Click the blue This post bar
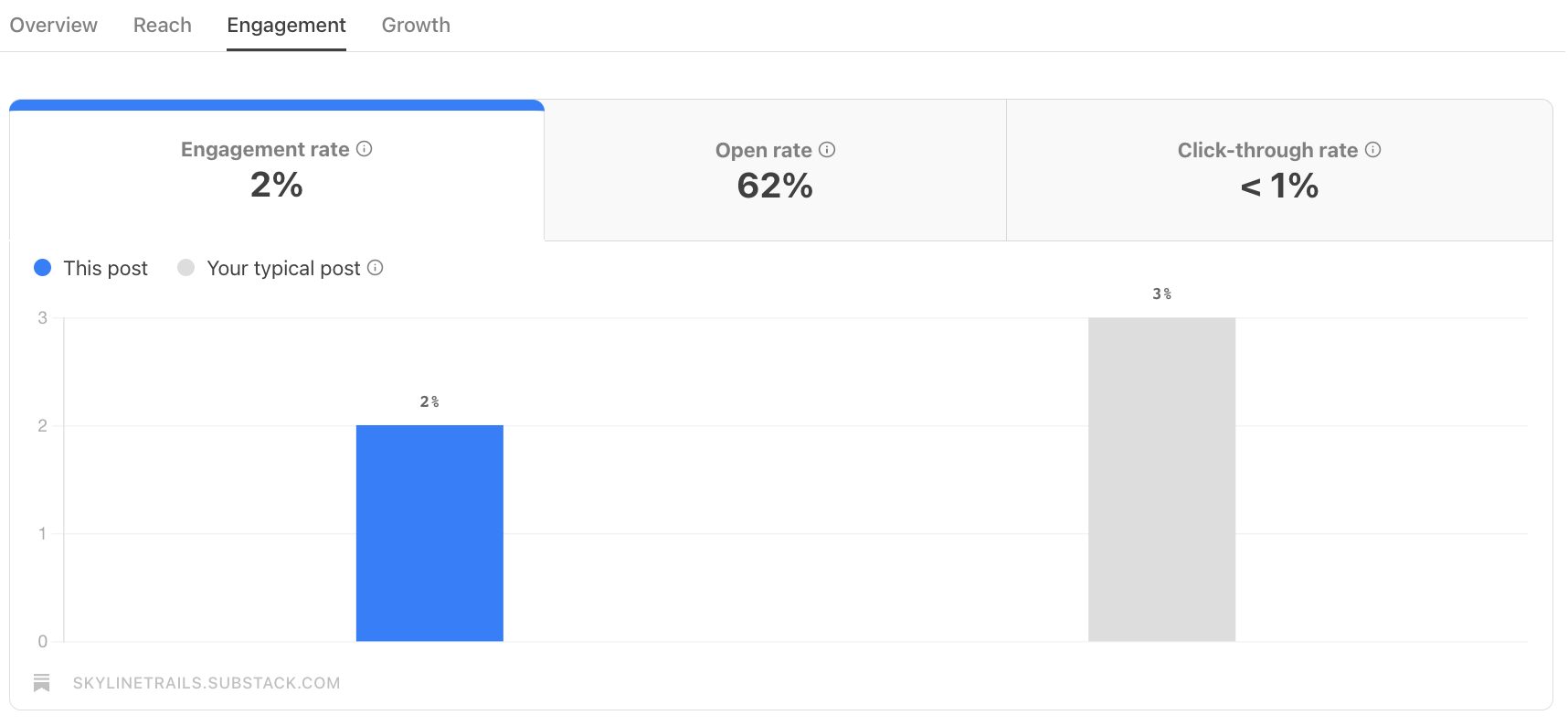The width and height of the screenshot is (1568, 726). point(429,533)
